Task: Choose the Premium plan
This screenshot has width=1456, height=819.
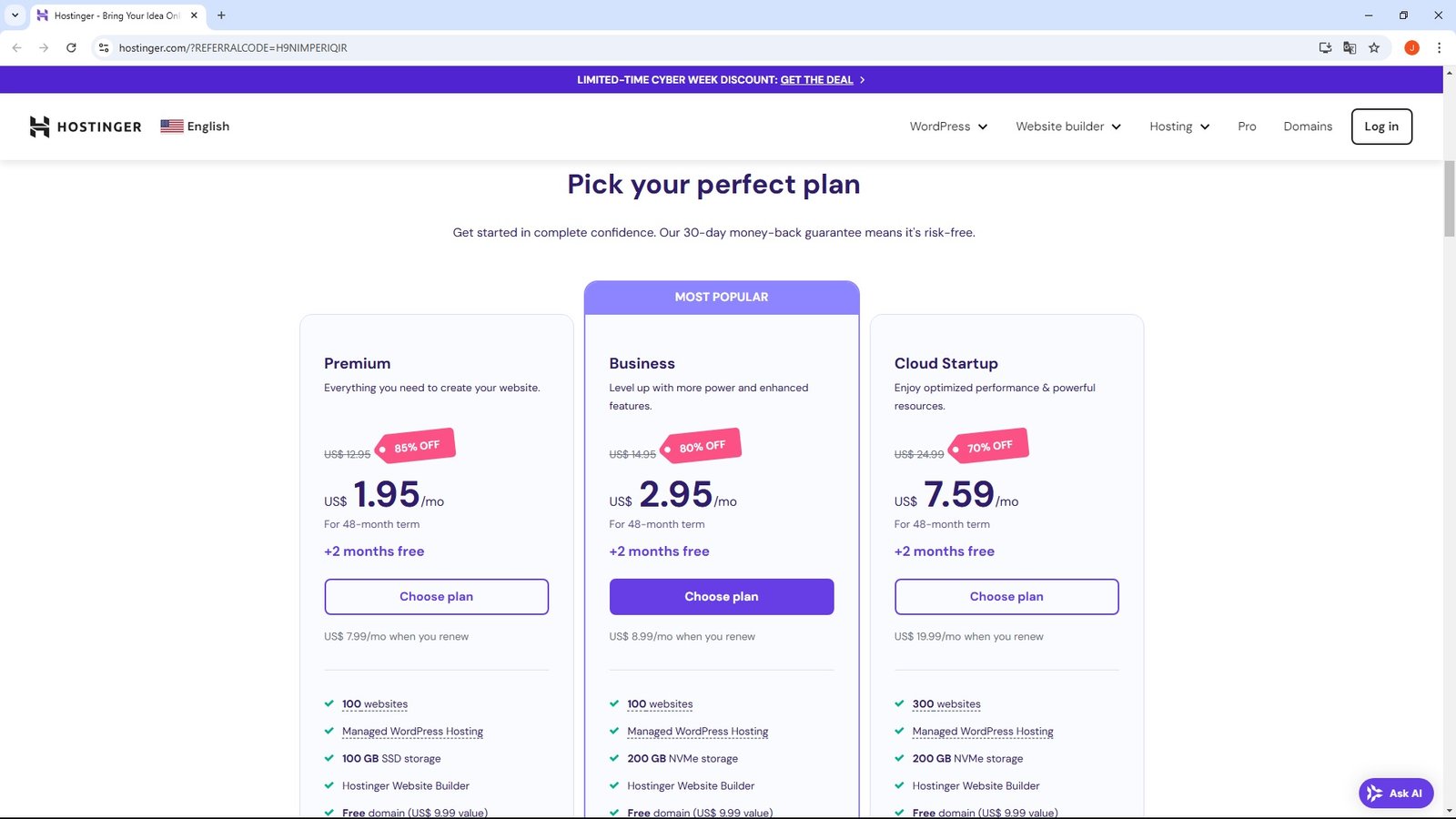Action: click(436, 597)
